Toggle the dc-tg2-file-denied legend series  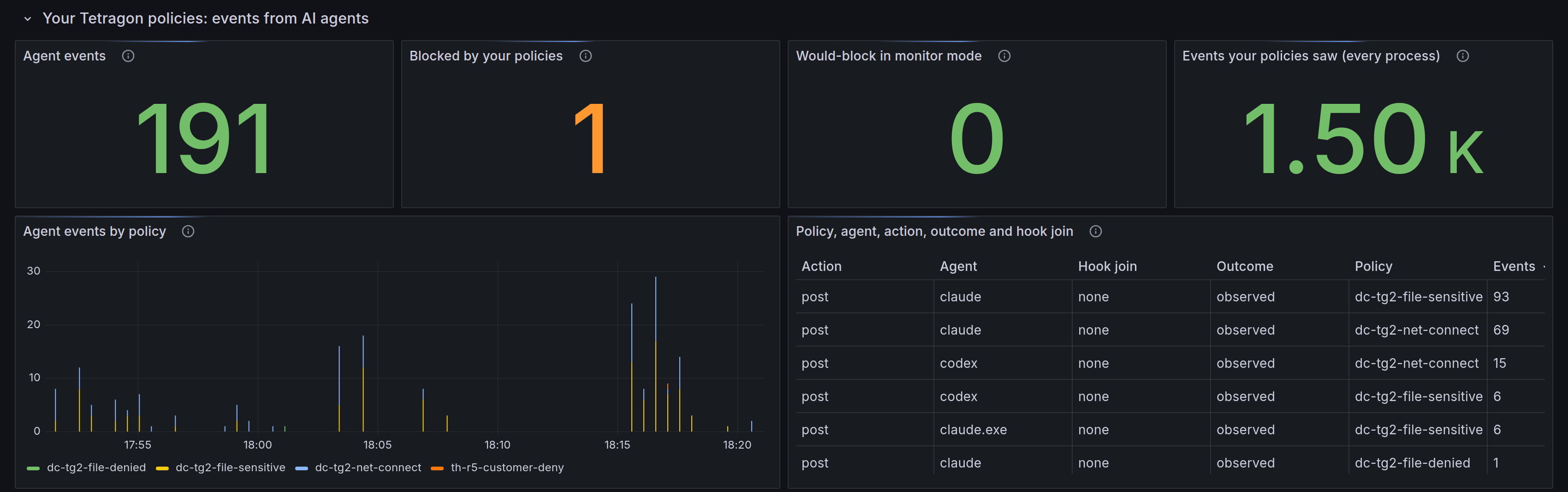[x=96, y=468]
